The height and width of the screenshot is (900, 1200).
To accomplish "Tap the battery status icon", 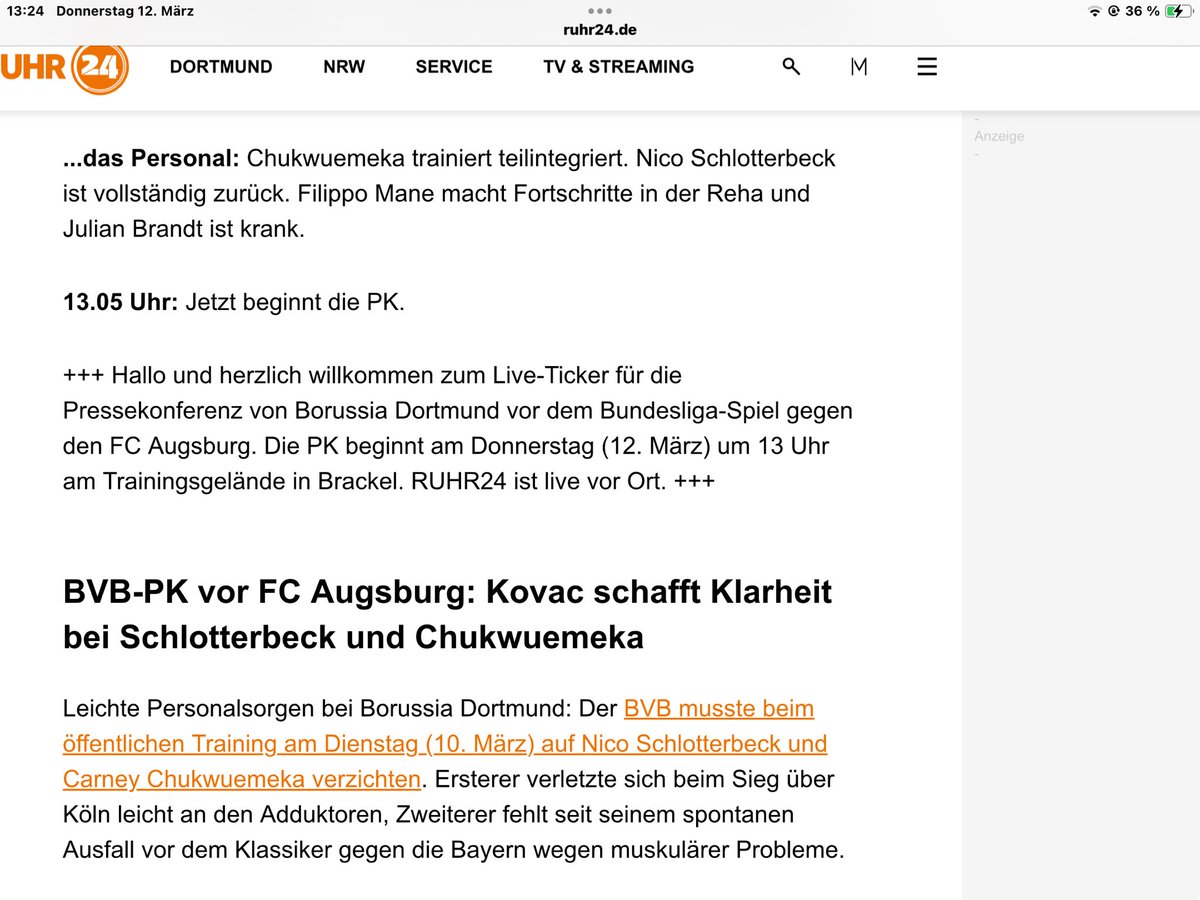I will pos(1180,11).
